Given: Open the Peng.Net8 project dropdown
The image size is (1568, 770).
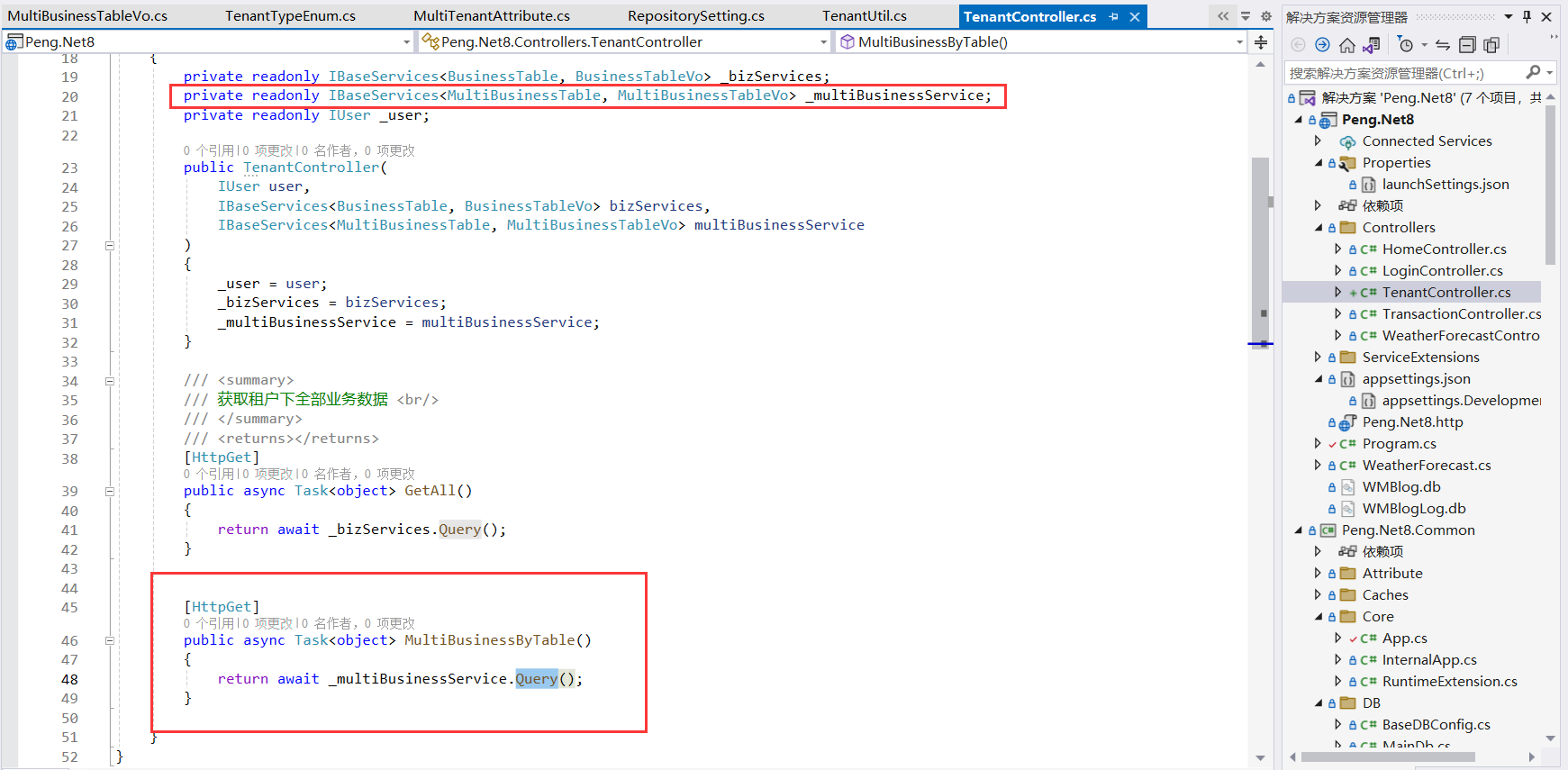Looking at the screenshot, I should click(x=406, y=42).
